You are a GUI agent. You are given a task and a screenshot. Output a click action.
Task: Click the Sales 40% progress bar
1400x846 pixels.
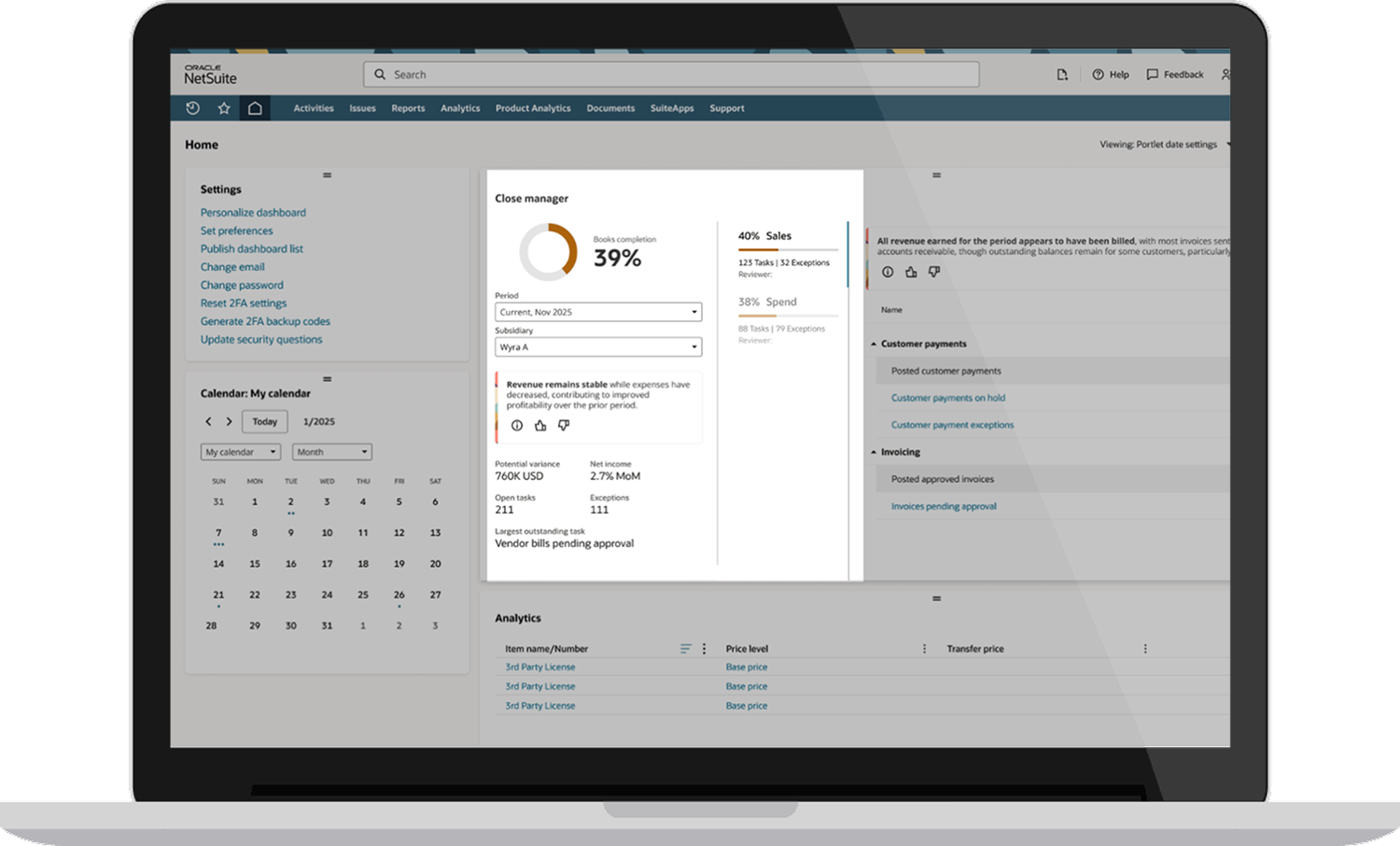pyautogui.click(x=788, y=250)
